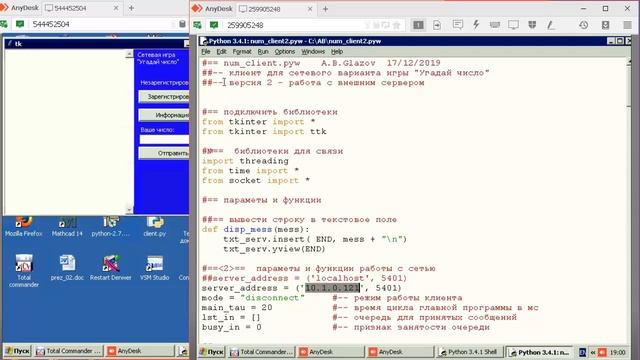This screenshot has width=640, height=360.
Task: Select Python 3.4.1 Shell taskbar item
Action: 470,351
